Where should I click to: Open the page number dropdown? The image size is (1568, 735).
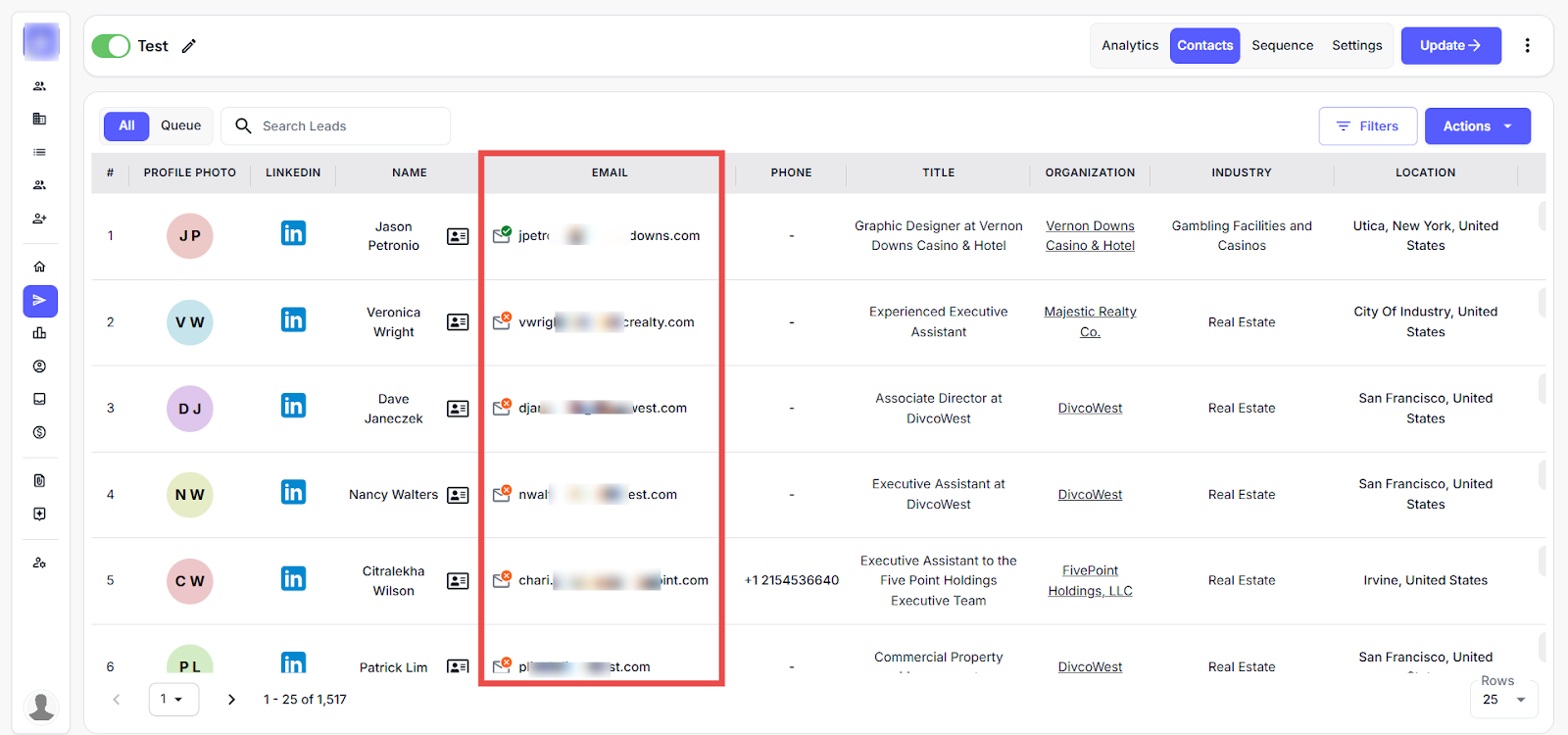tap(172, 699)
